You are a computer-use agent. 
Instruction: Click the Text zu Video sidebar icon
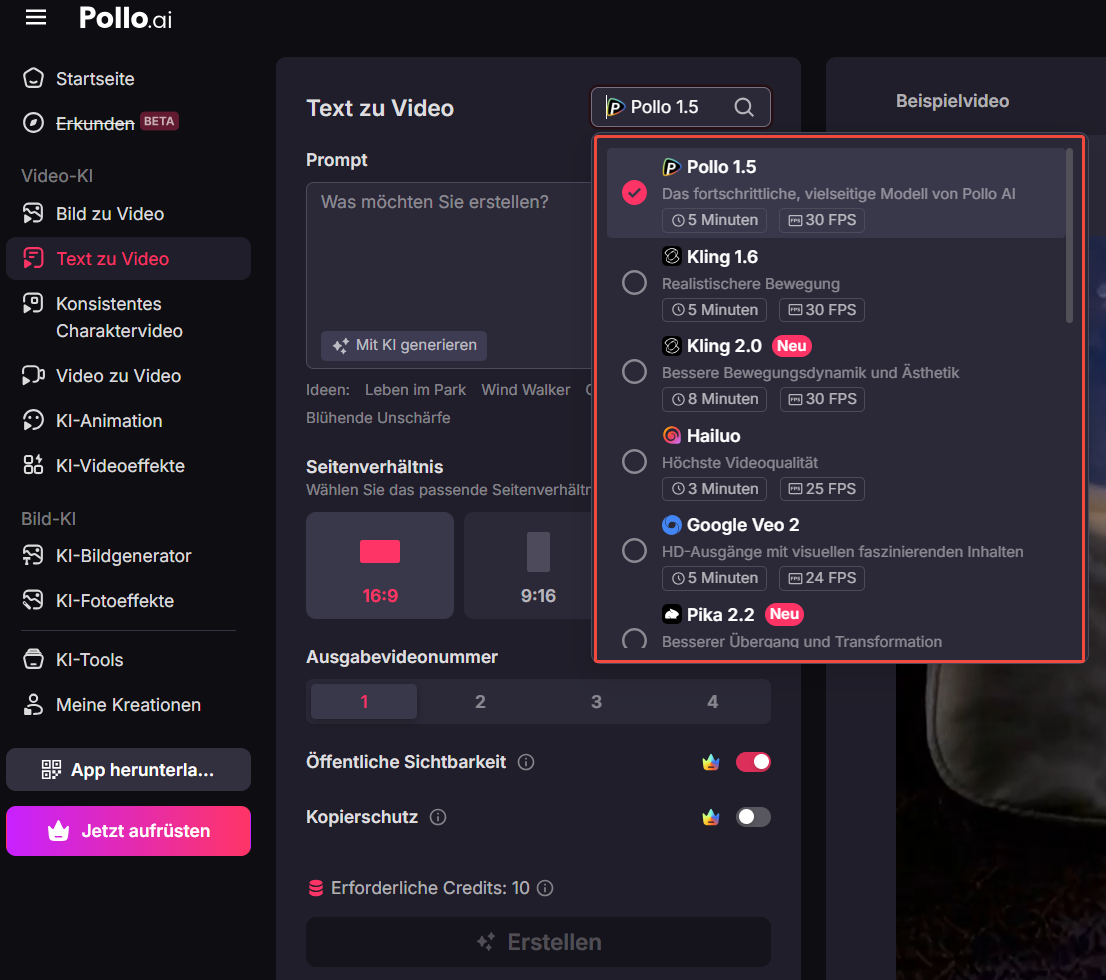pyautogui.click(x=33, y=258)
